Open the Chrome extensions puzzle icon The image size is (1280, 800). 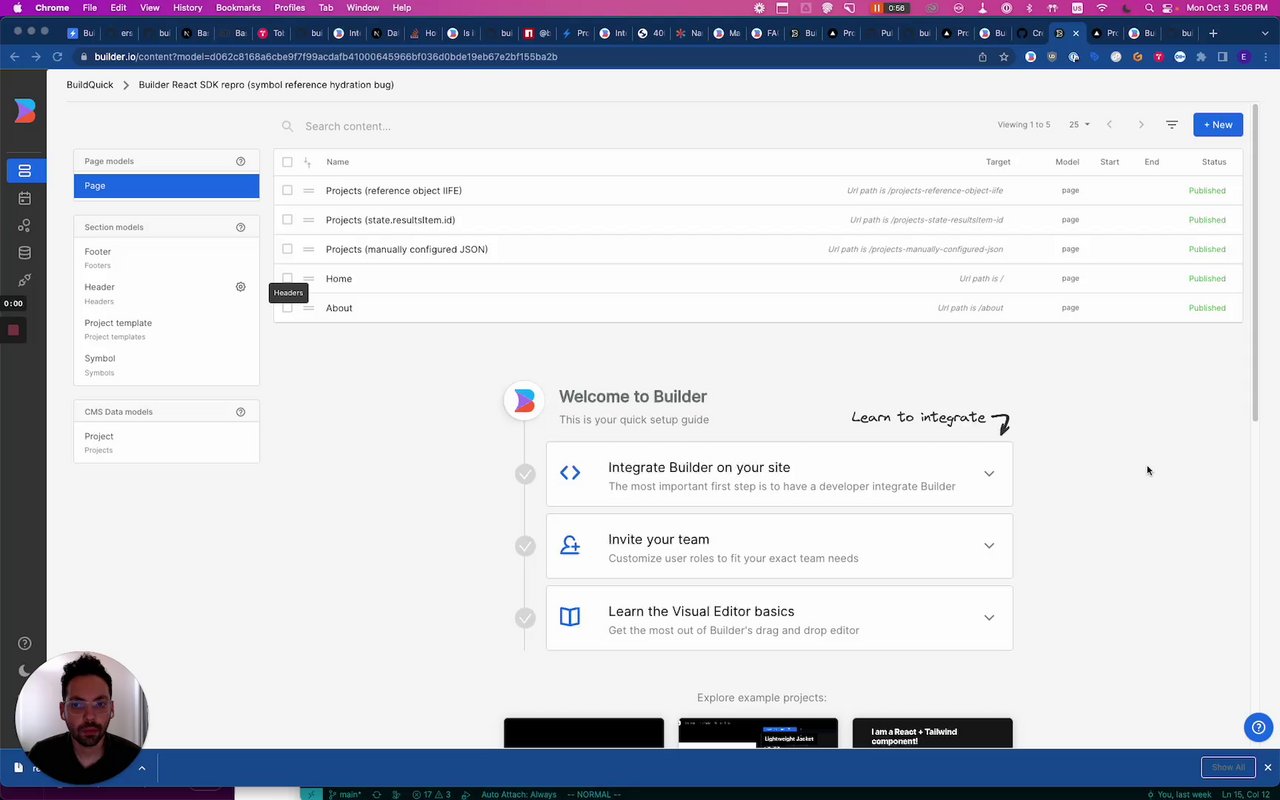pos(1201,57)
